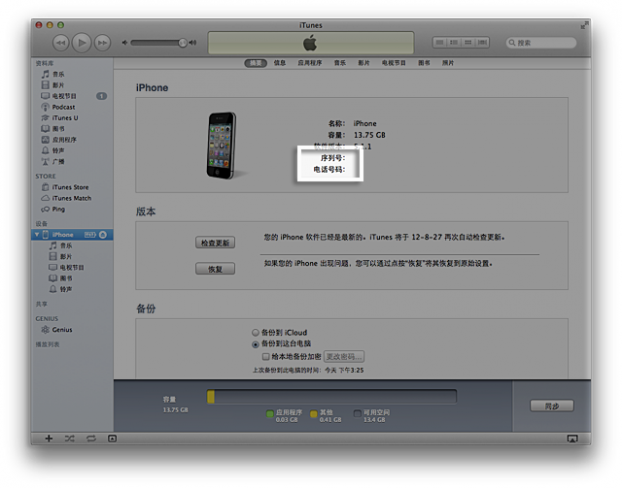
Task: Switch to the 应用程序 tab
Action: tap(310, 63)
